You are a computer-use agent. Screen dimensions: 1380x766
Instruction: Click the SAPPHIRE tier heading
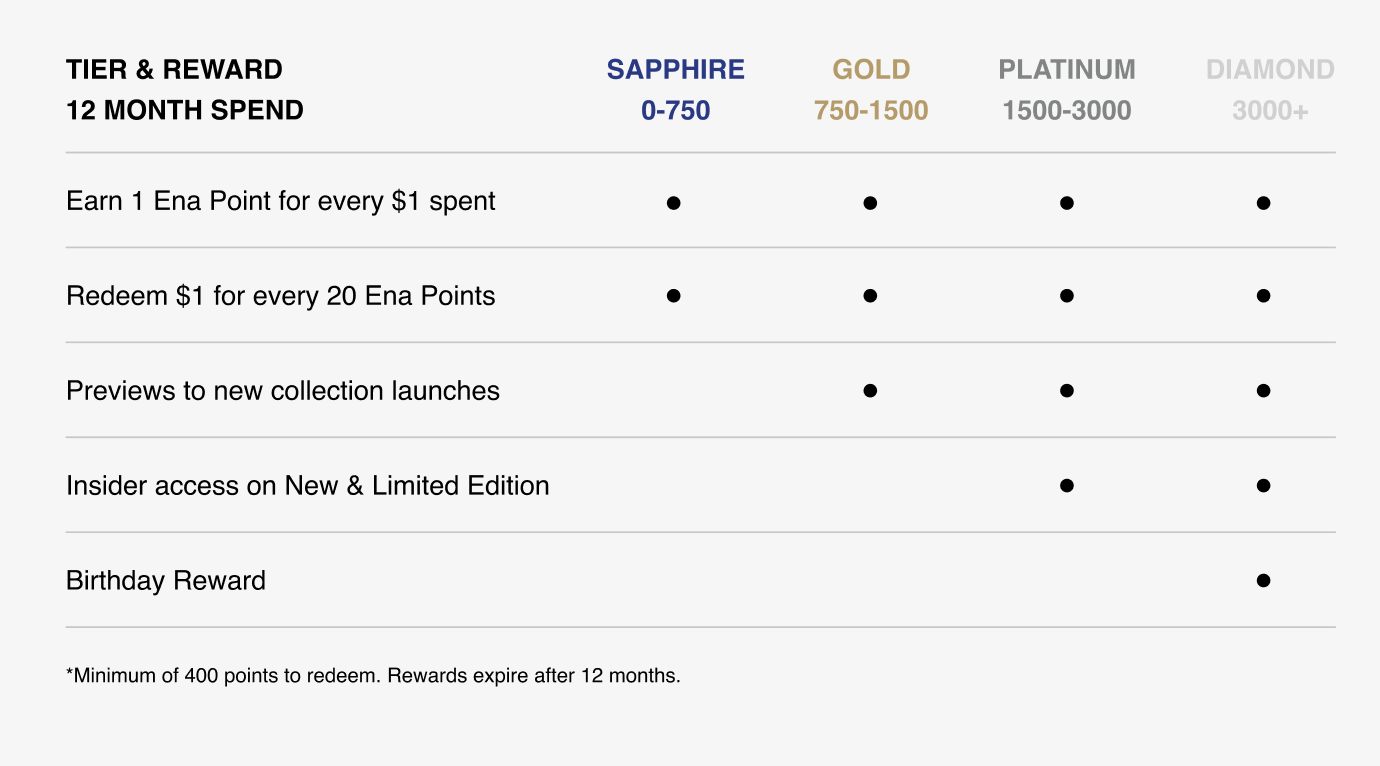[x=676, y=69]
